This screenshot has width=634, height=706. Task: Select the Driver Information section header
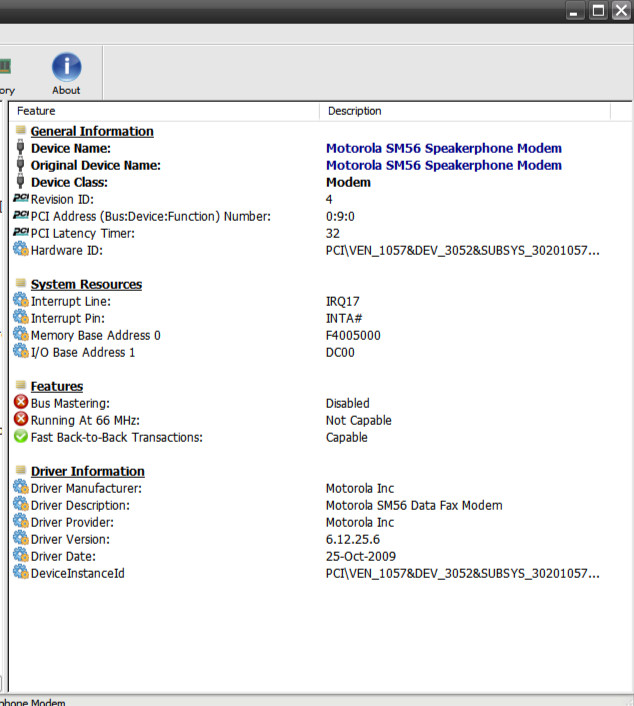(88, 471)
